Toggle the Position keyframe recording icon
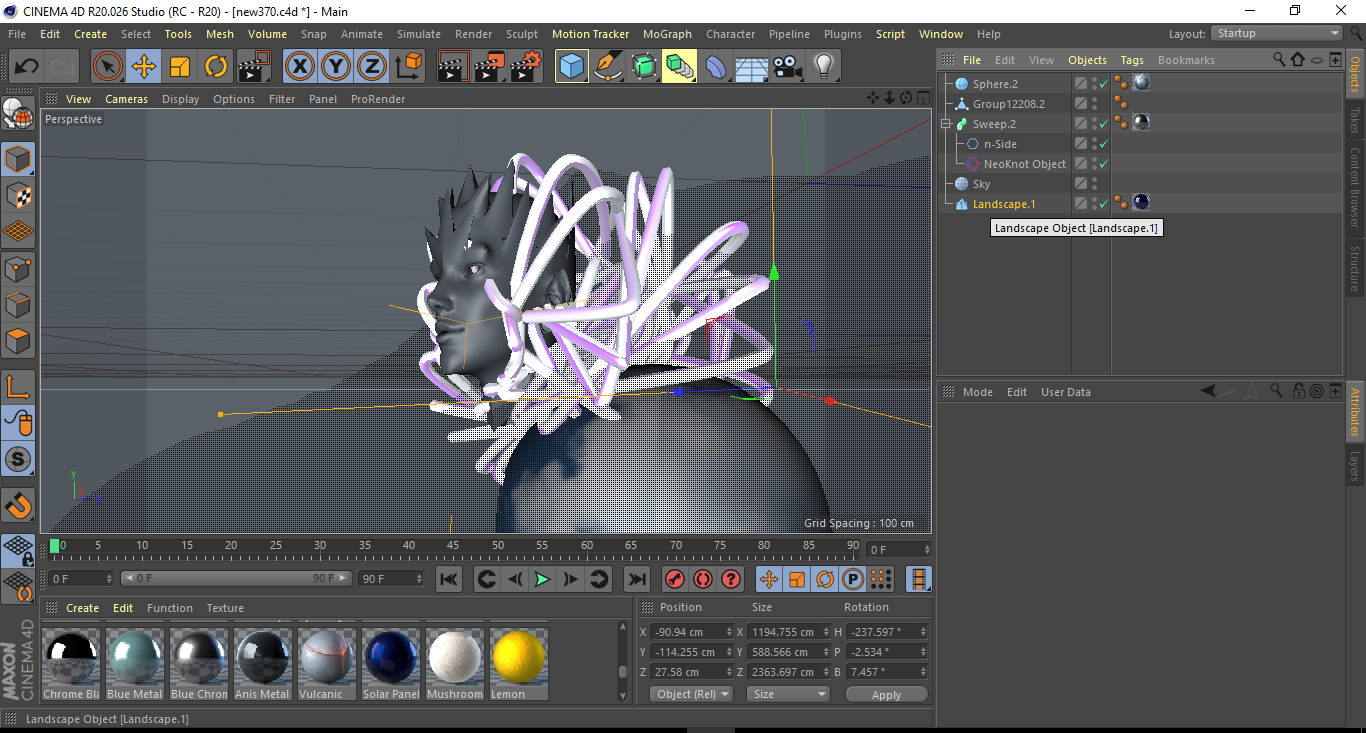Viewport: 1366px width, 733px height. coord(769,579)
